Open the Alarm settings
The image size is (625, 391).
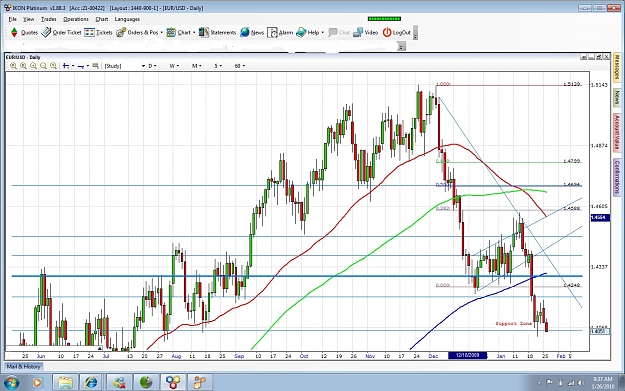[280, 33]
